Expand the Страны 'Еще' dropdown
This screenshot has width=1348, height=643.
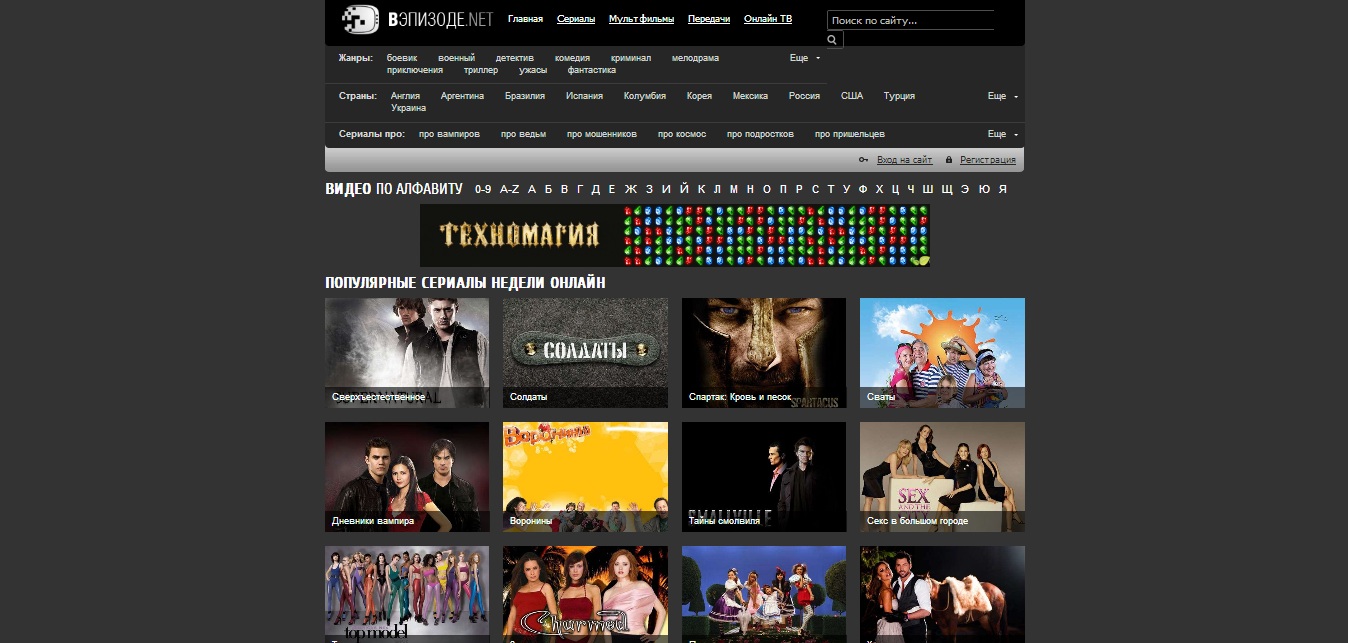(x=1003, y=96)
